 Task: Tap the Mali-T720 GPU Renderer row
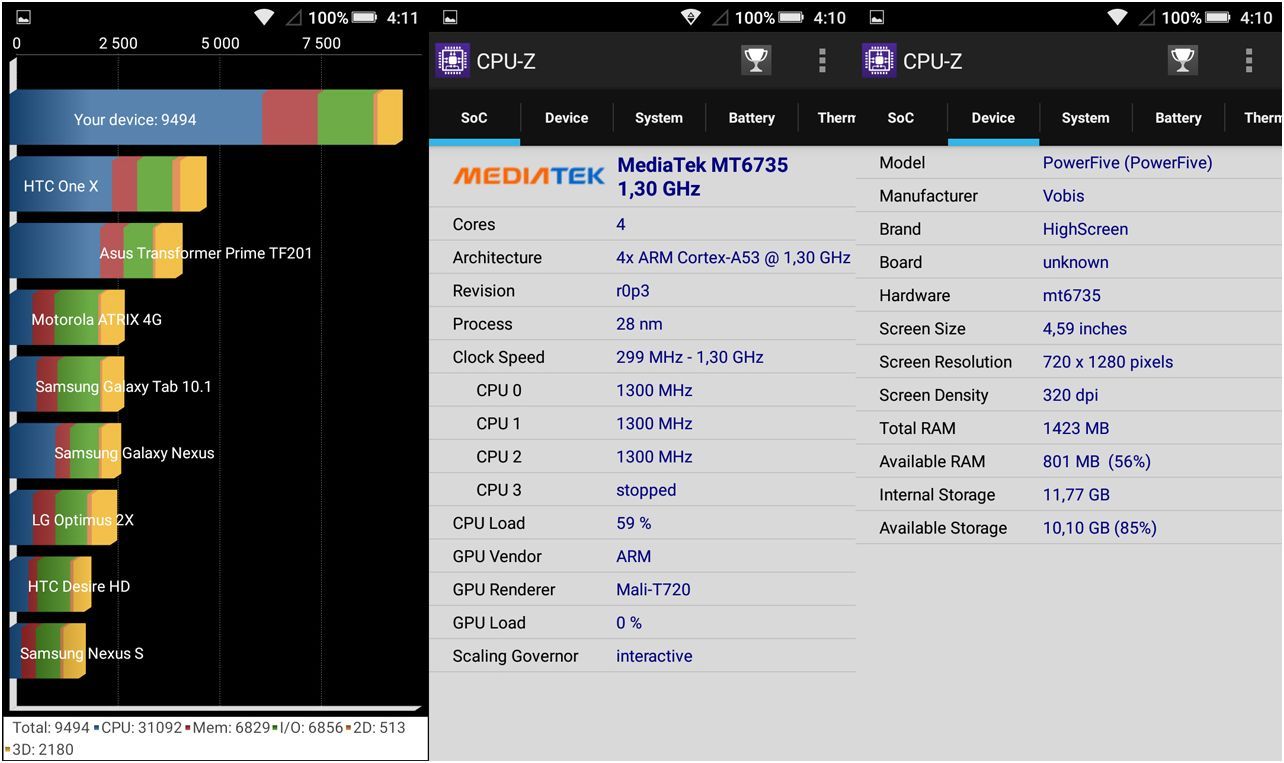pyautogui.click(x=642, y=589)
